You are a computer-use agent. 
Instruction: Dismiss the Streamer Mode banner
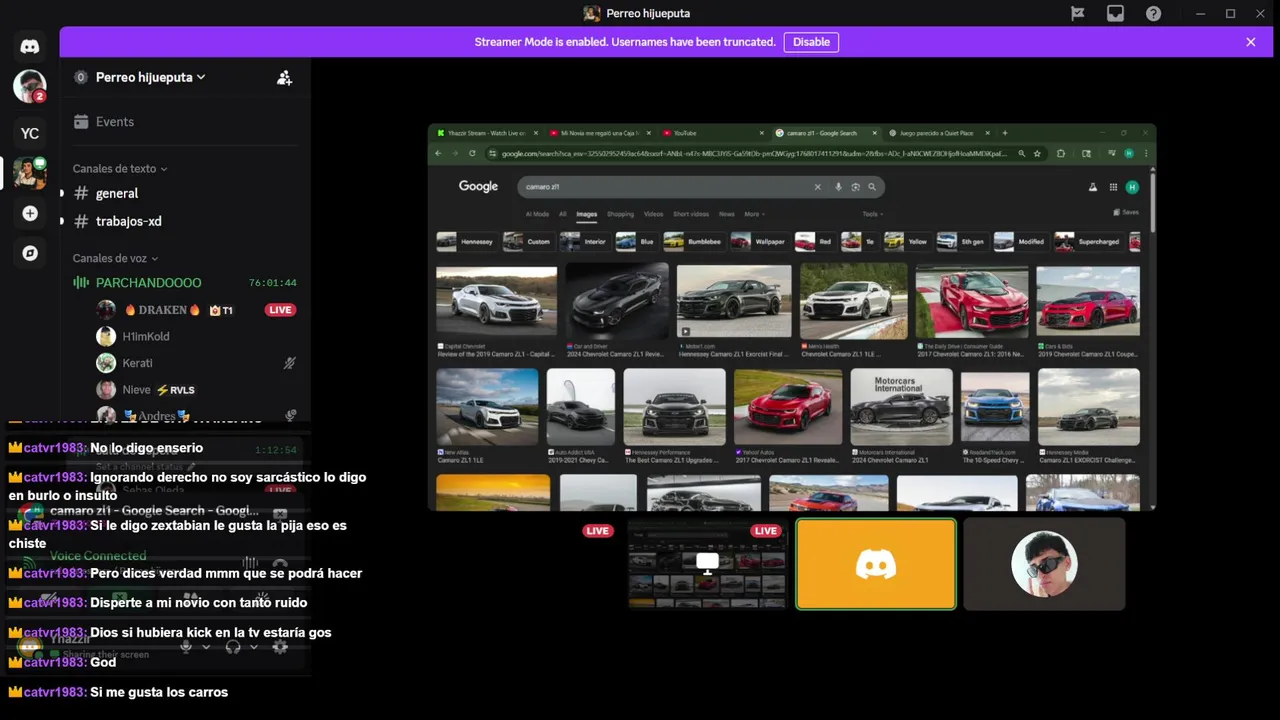tap(1250, 42)
